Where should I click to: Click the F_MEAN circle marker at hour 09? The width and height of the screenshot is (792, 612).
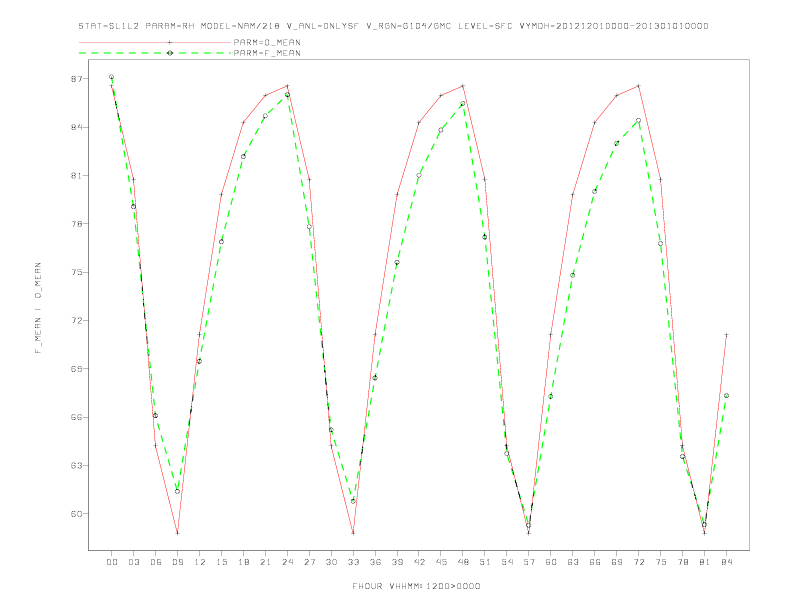pyautogui.click(x=177, y=491)
